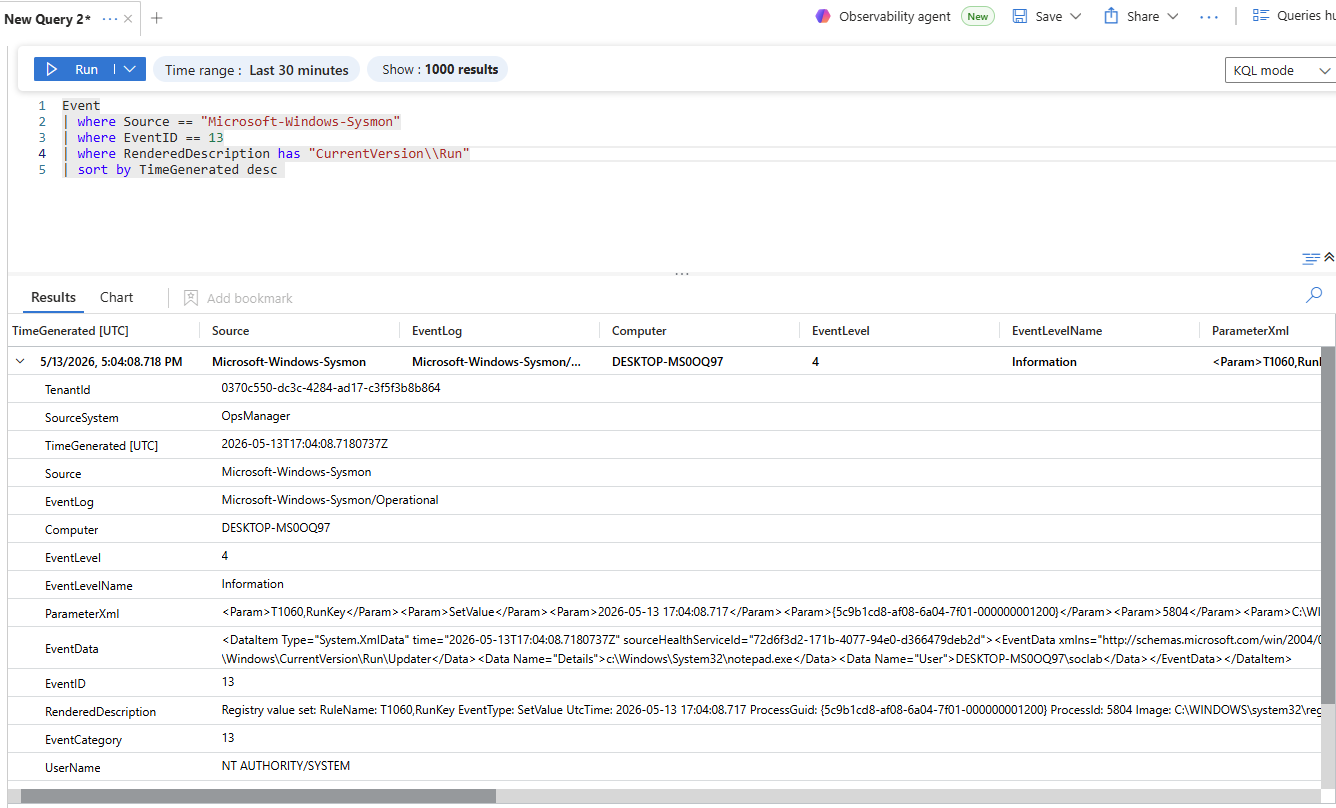Click the SourceSystem value OpsManager
The width and height of the screenshot is (1336, 808).
tap(256, 416)
